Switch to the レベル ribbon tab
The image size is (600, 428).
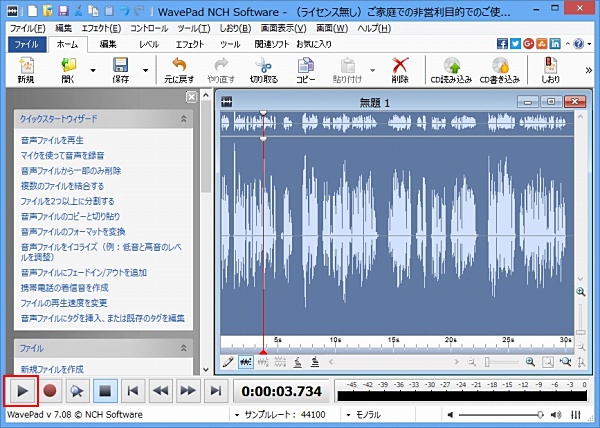[149, 44]
